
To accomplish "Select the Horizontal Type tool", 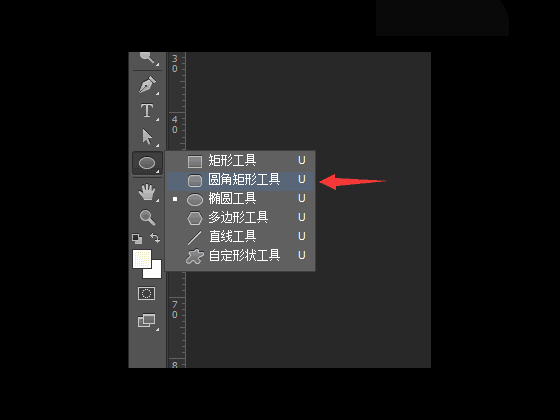I will point(147,111).
